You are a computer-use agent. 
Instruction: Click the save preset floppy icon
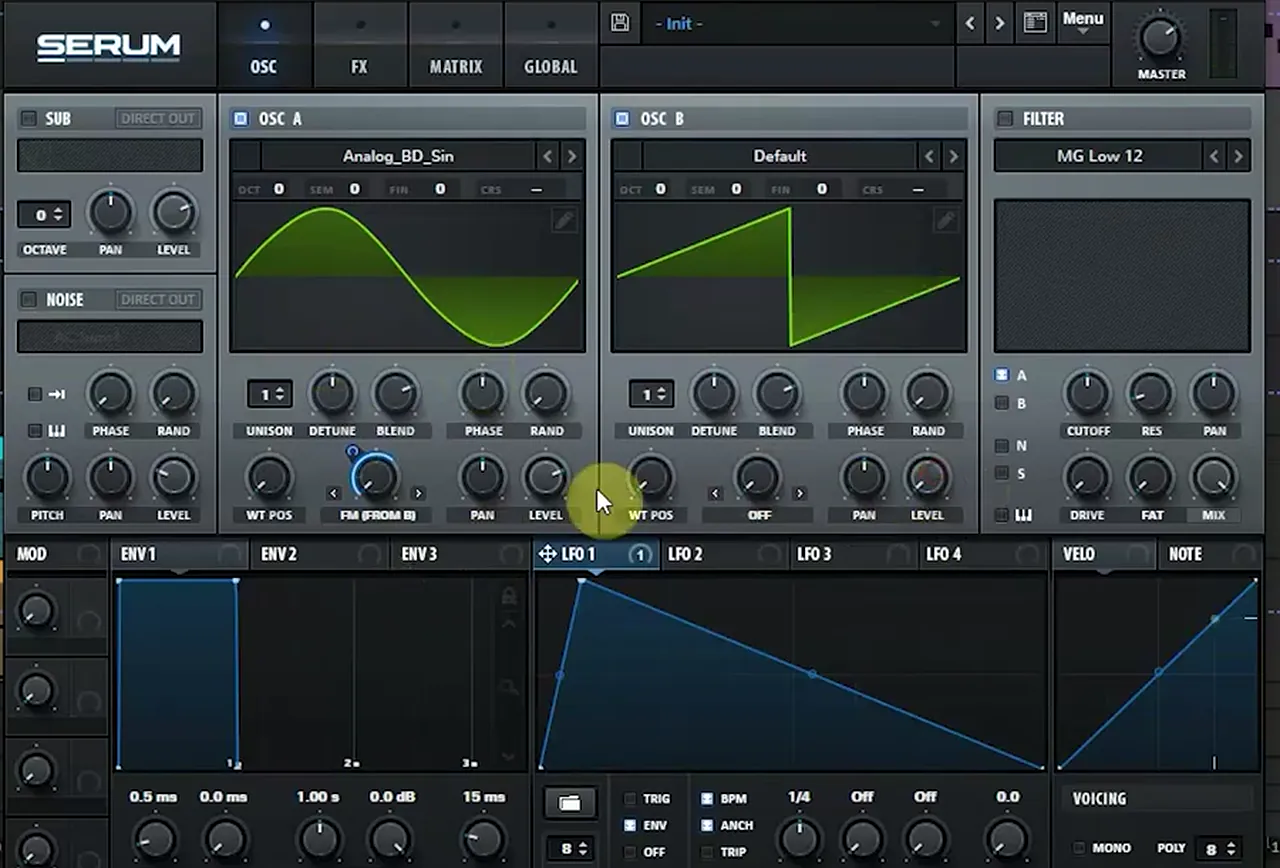(x=620, y=23)
